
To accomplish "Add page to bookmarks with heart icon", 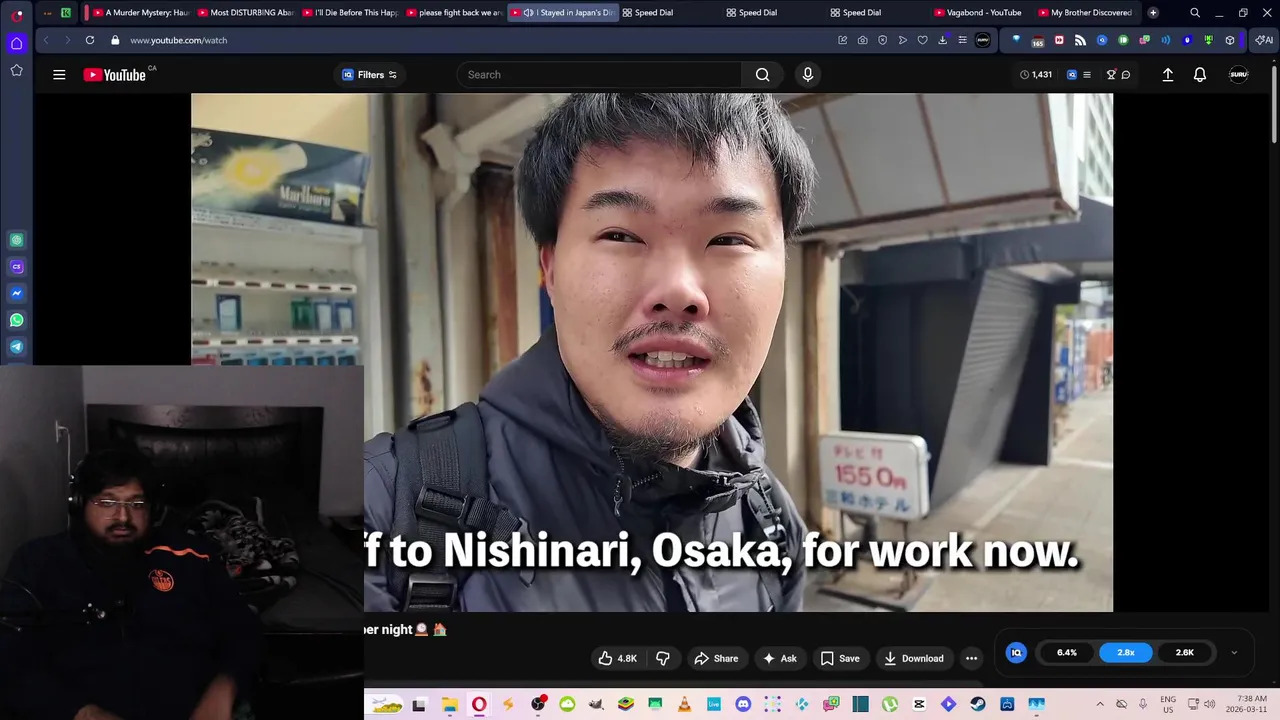I will (922, 40).
